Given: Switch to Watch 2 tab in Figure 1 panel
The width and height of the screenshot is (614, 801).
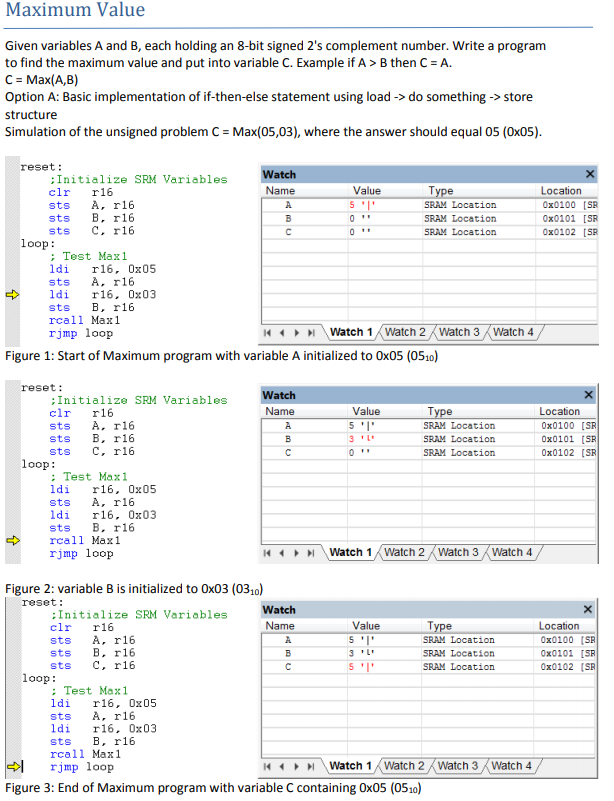Looking at the screenshot, I should pyautogui.click(x=405, y=332).
